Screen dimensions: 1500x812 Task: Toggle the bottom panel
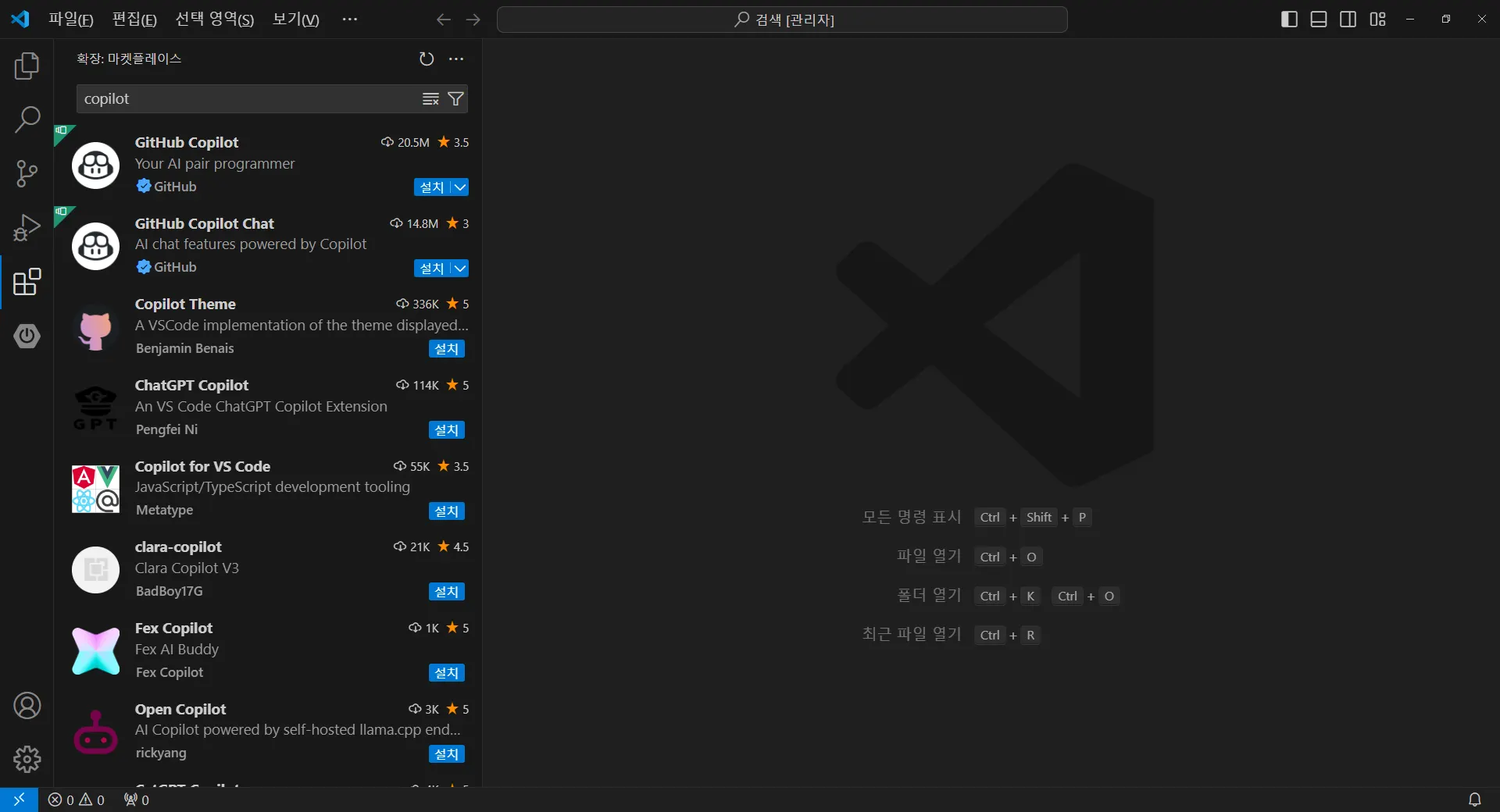coord(1319,20)
